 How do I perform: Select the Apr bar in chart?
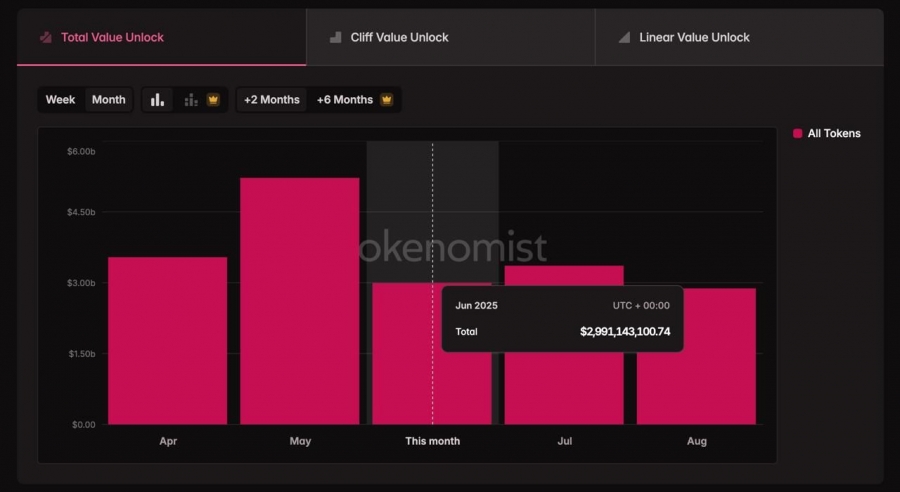pyautogui.click(x=168, y=341)
